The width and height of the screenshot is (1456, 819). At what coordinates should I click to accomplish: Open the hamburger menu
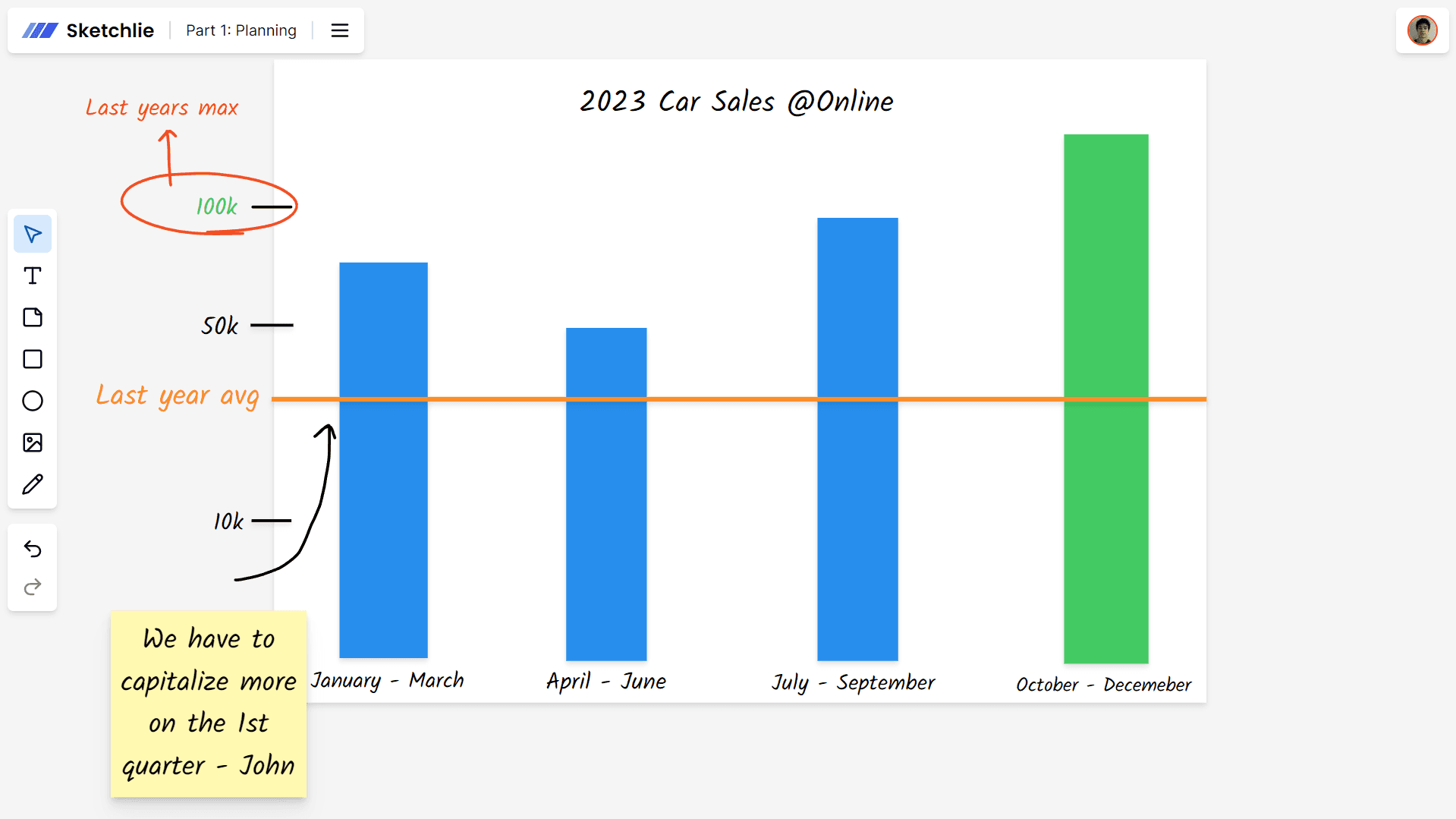coord(339,30)
